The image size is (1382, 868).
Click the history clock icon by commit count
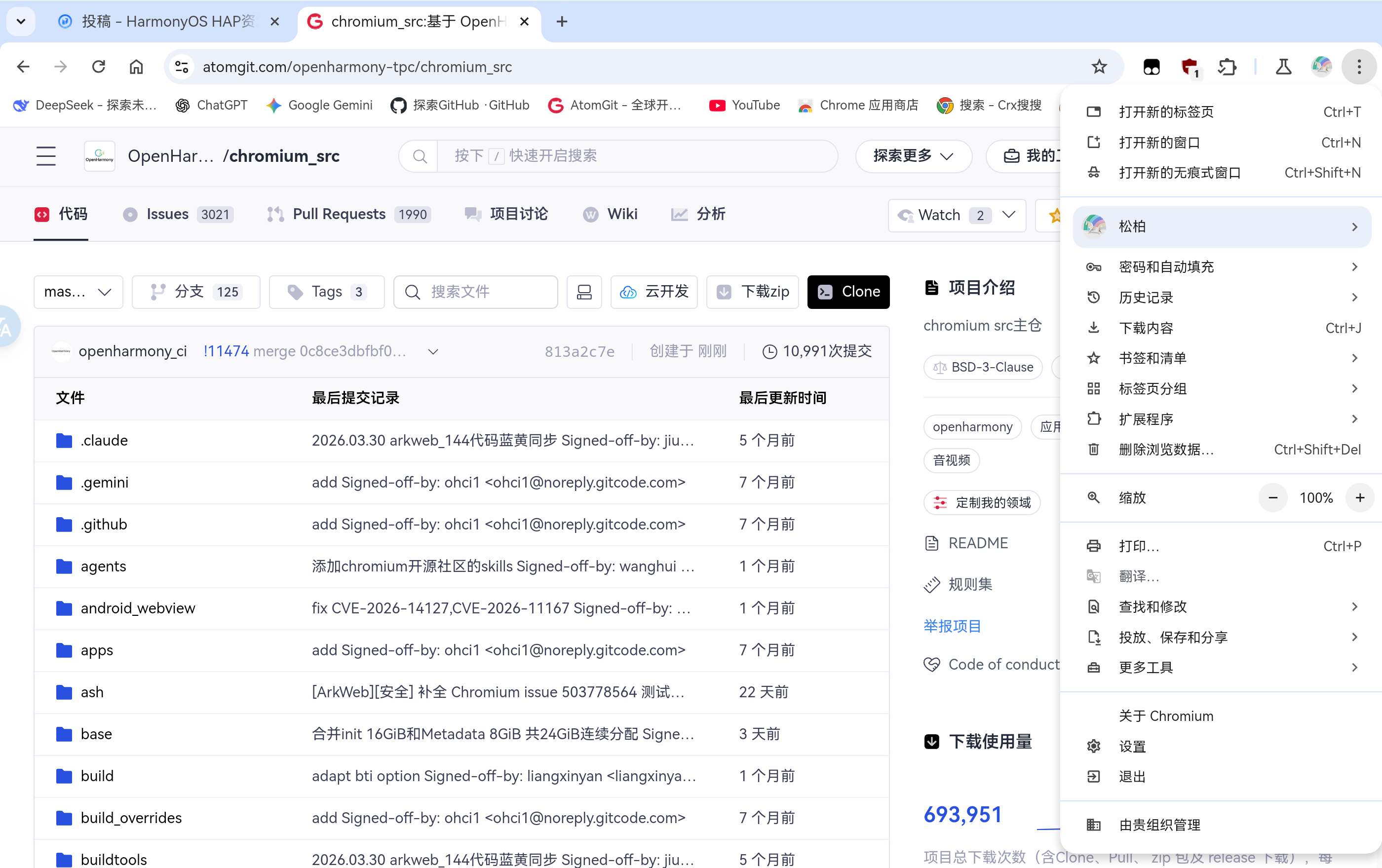click(769, 351)
